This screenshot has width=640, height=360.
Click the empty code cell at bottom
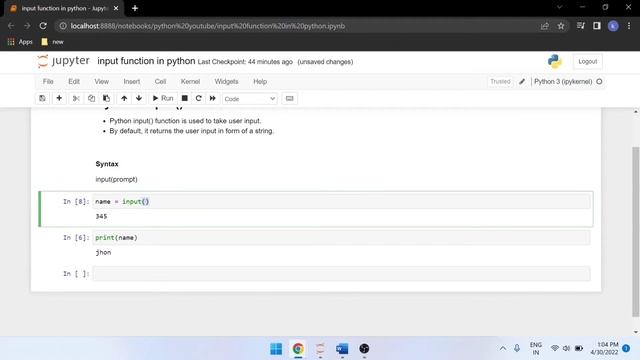(341, 273)
